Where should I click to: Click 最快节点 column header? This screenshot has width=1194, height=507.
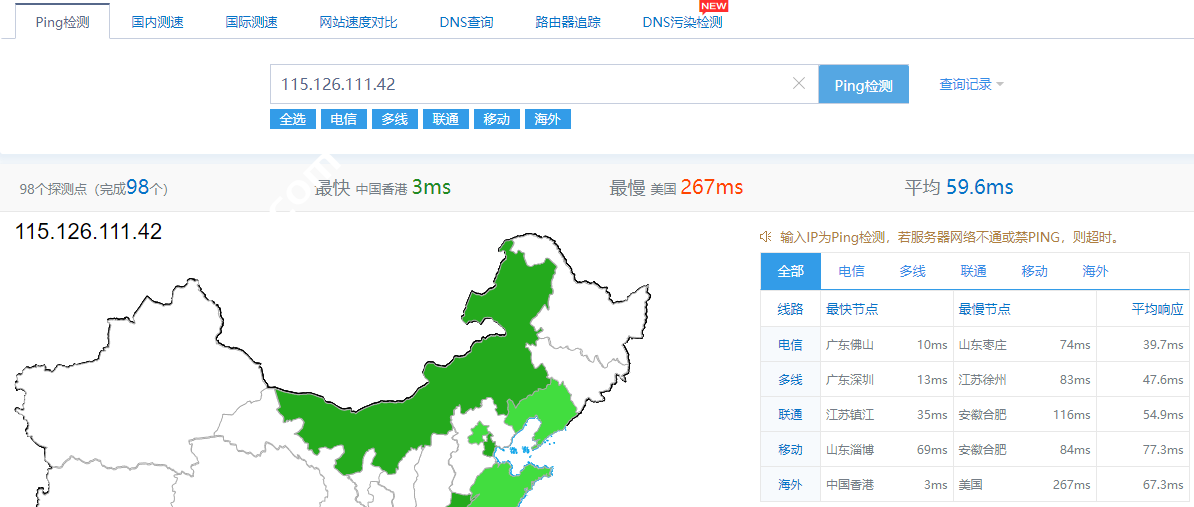(852, 309)
